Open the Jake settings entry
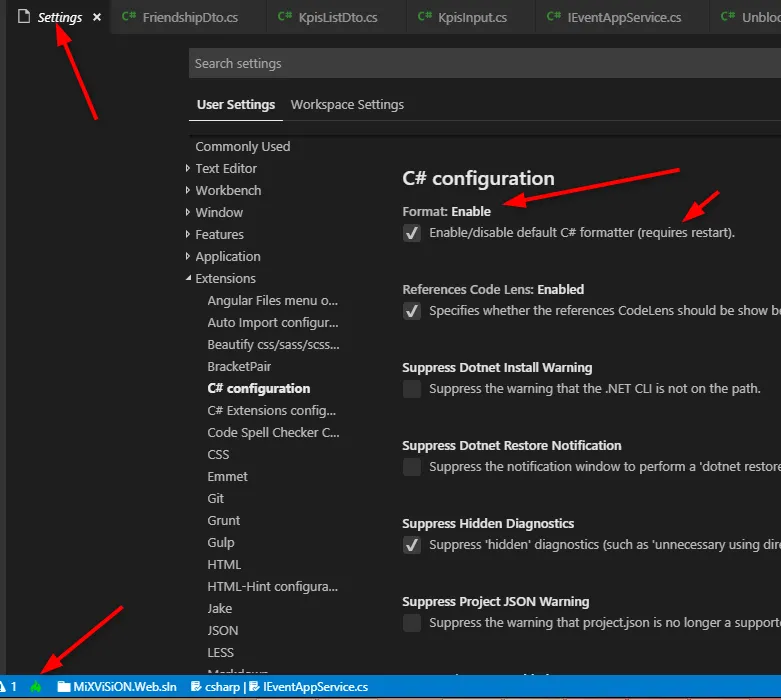The height and width of the screenshot is (700, 781). tap(220, 608)
